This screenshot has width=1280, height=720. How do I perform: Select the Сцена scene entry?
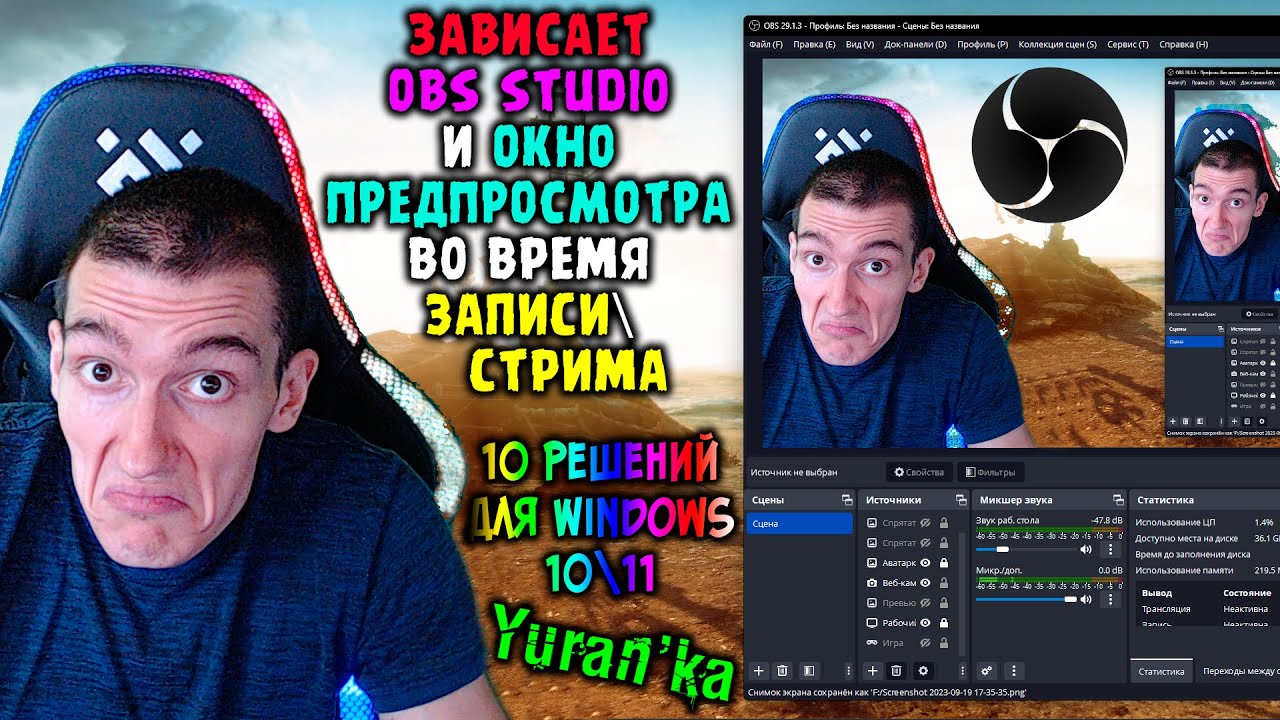tap(799, 523)
